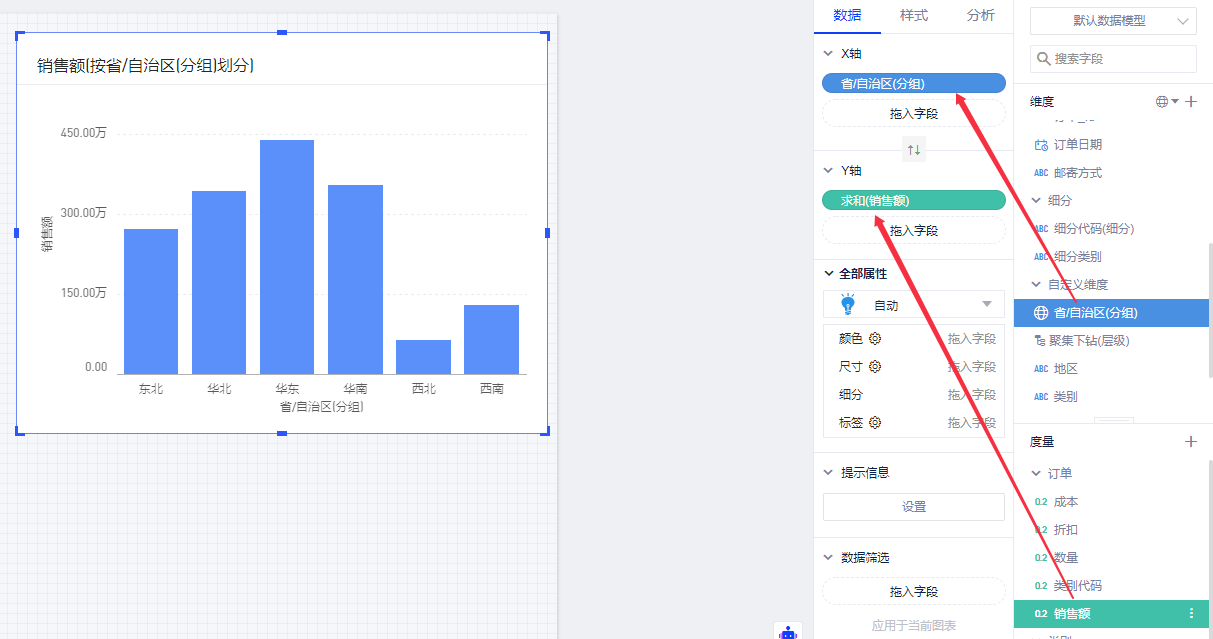Click the globe icon in the 维度 header
The image size is (1213, 639).
point(1162,102)
